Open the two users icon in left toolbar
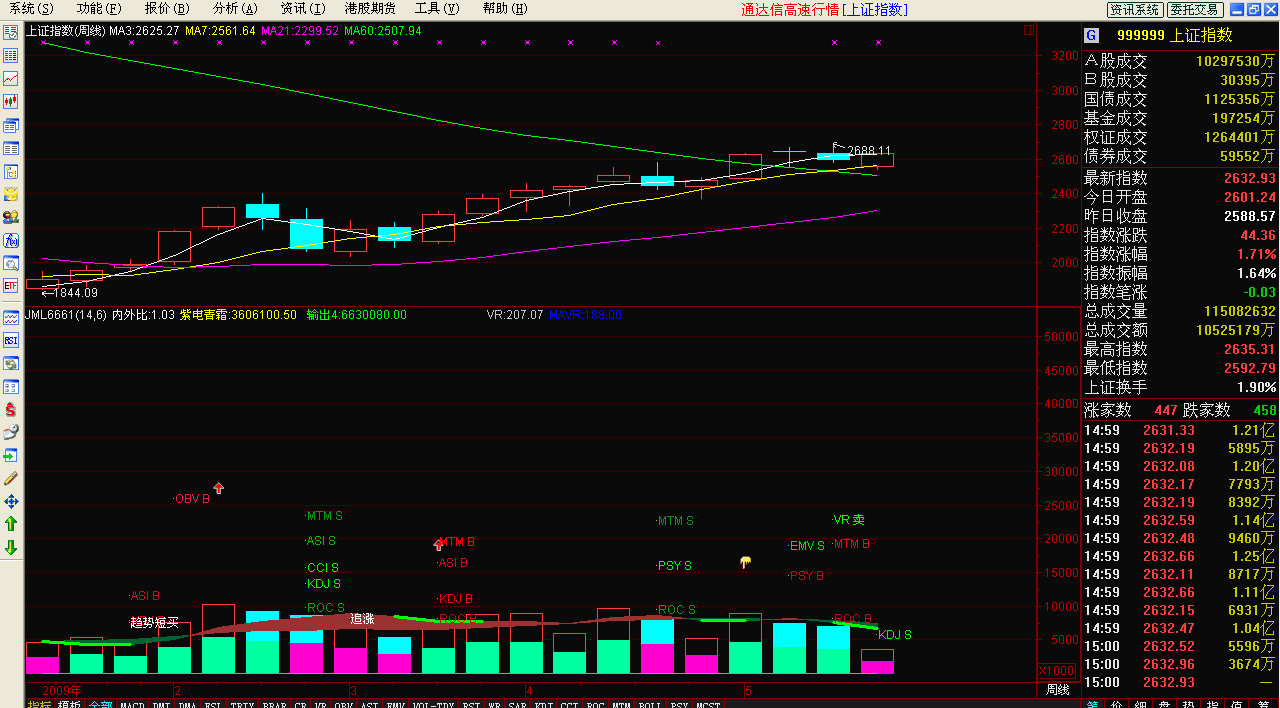1280x708 pixels. coord(11,217)
